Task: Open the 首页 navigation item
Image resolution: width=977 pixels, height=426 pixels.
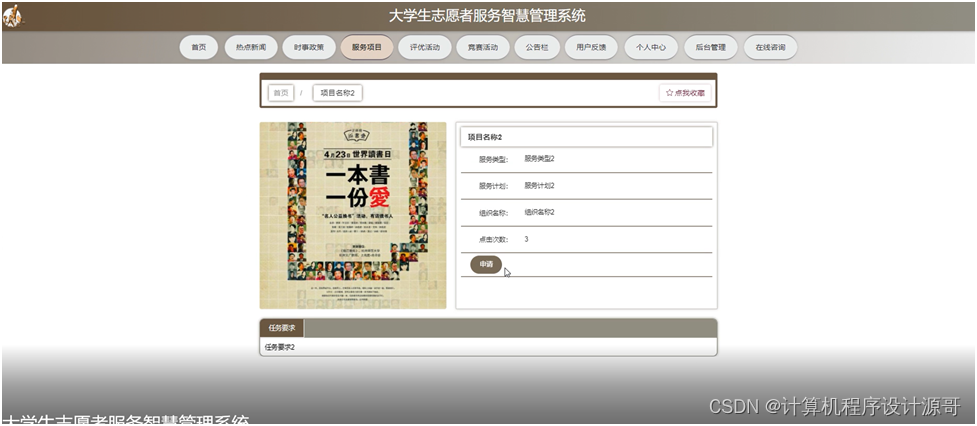Action: (x=199, y=47)
